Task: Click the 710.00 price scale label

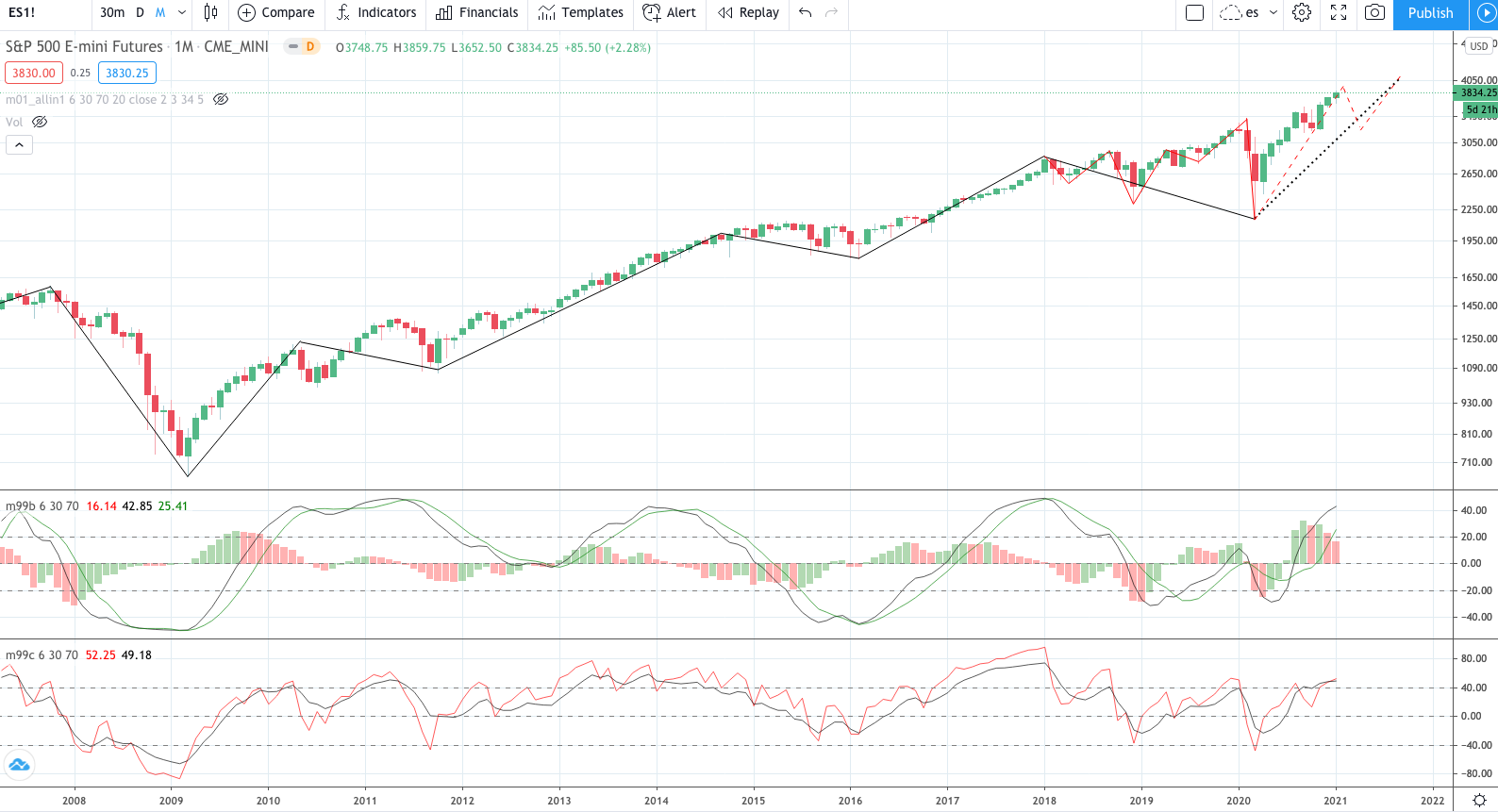Action: (x=1477, y=463)
